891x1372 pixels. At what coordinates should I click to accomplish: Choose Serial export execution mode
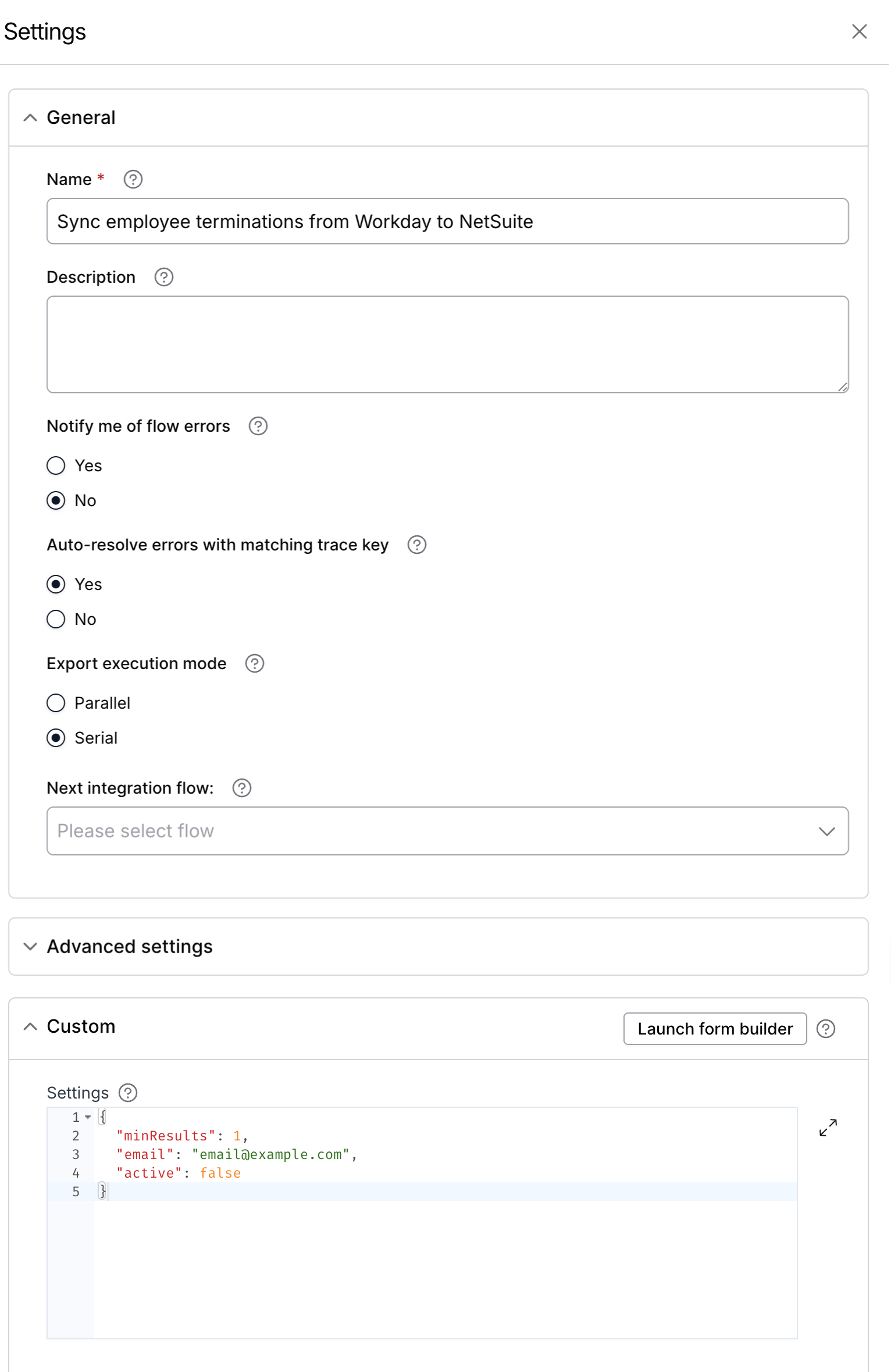coord(56,739)
